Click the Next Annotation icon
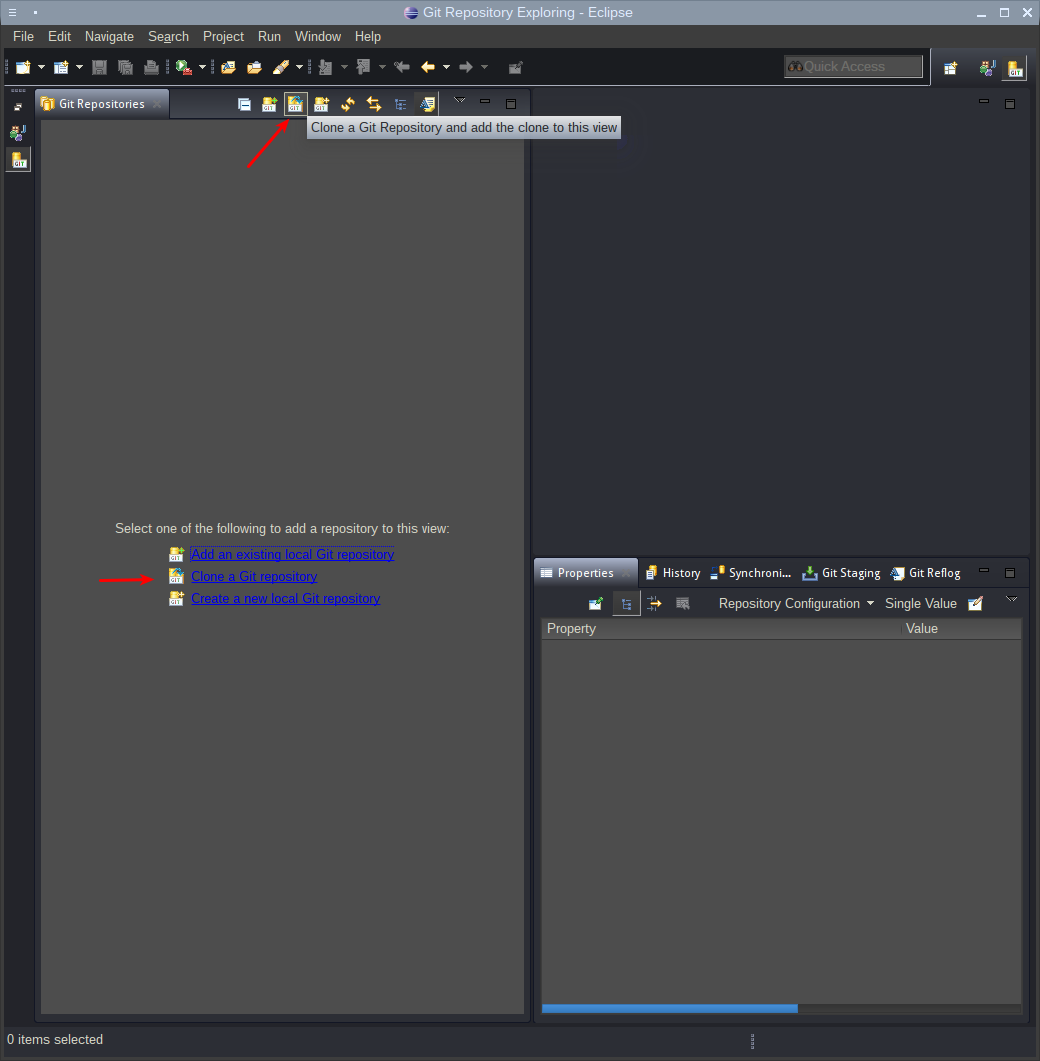 (325, 67)
